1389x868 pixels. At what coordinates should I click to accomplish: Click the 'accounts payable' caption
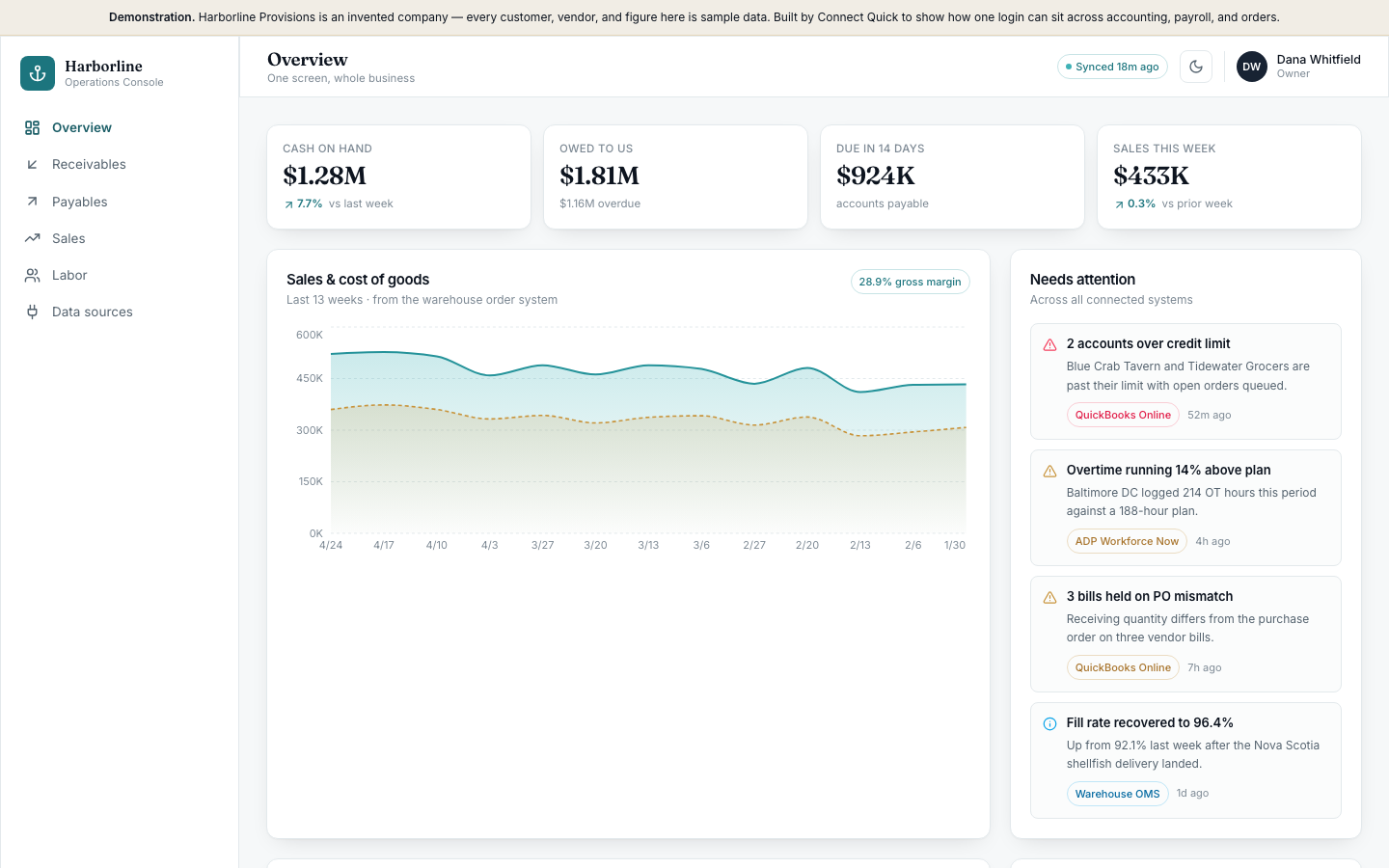point(883,203)
